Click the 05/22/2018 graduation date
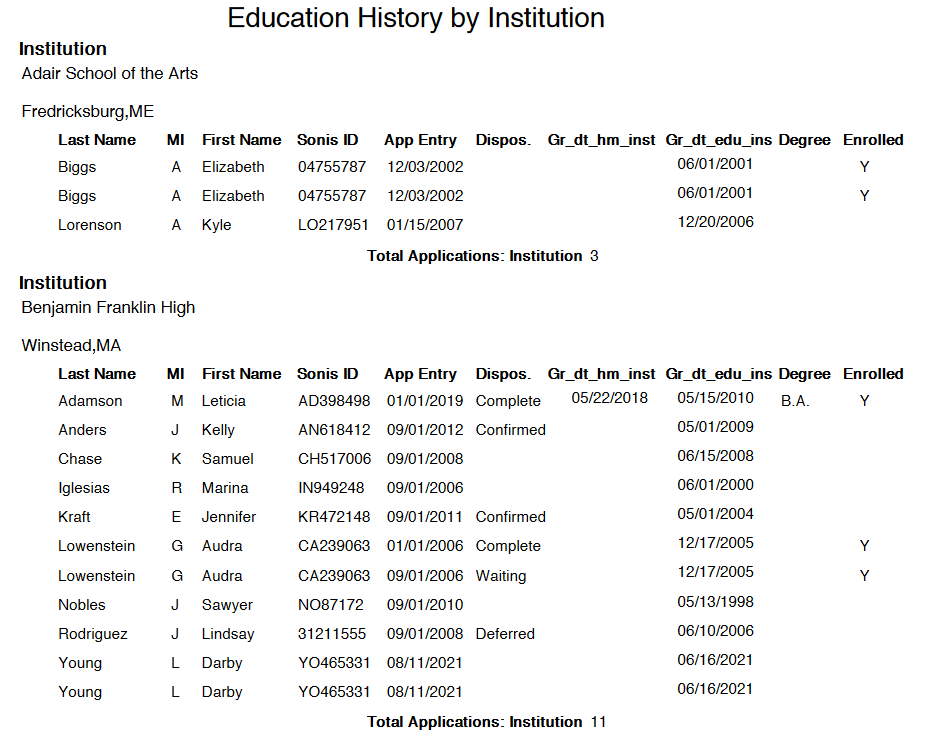 (x=610, y=398)
